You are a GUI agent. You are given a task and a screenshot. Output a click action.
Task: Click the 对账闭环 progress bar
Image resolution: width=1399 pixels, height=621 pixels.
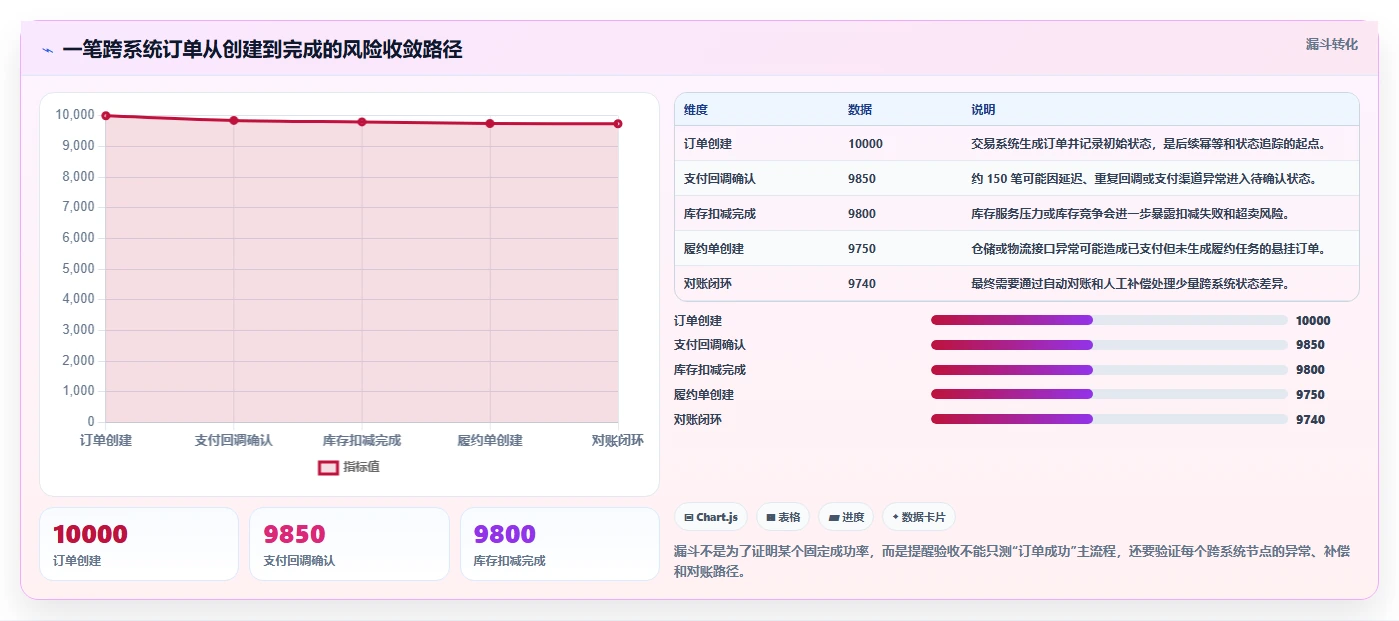coord(1109,419)
